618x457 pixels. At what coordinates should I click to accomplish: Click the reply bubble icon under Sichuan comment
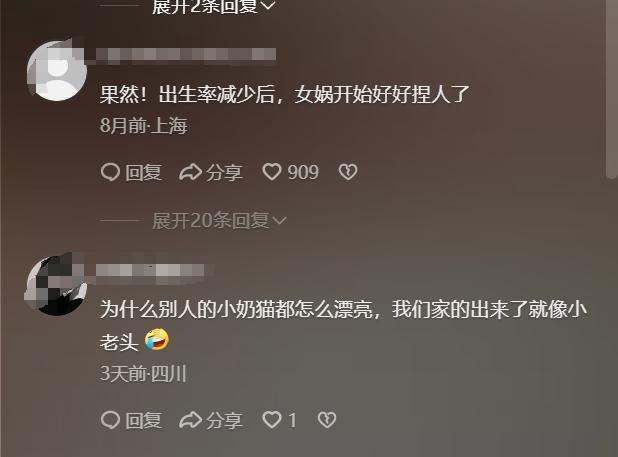click(110, 420)
